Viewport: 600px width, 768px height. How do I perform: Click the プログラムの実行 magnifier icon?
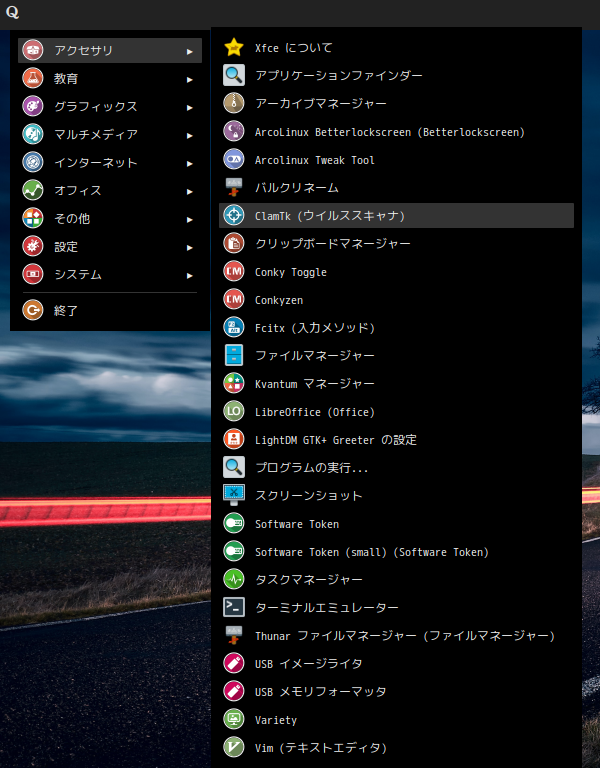pos(234,467)
